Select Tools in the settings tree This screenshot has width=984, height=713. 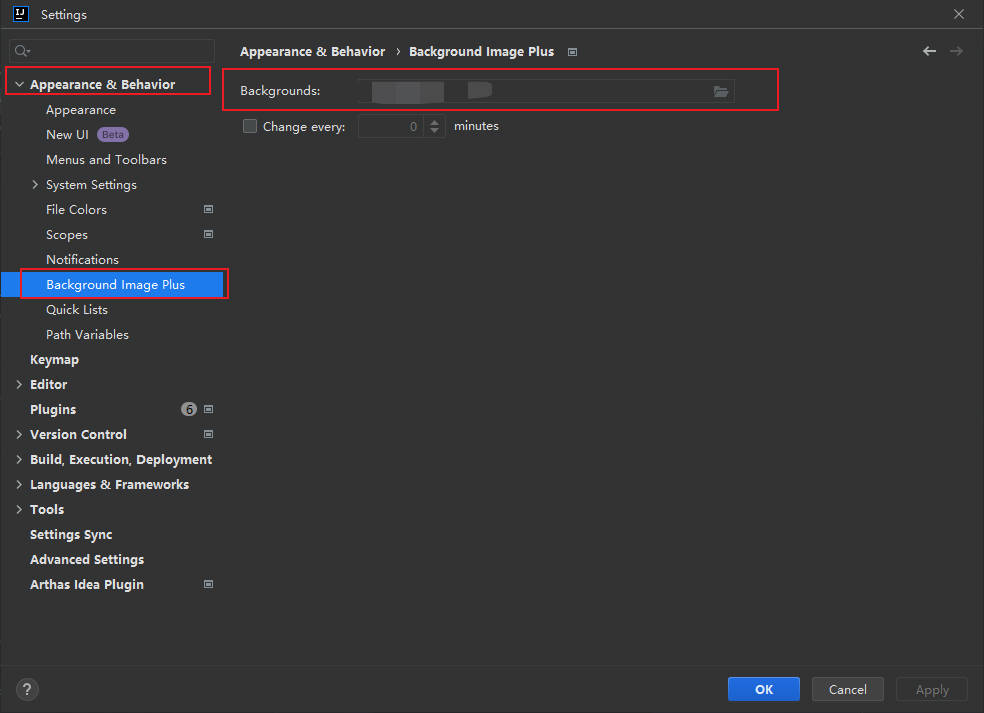click(47, 510)
